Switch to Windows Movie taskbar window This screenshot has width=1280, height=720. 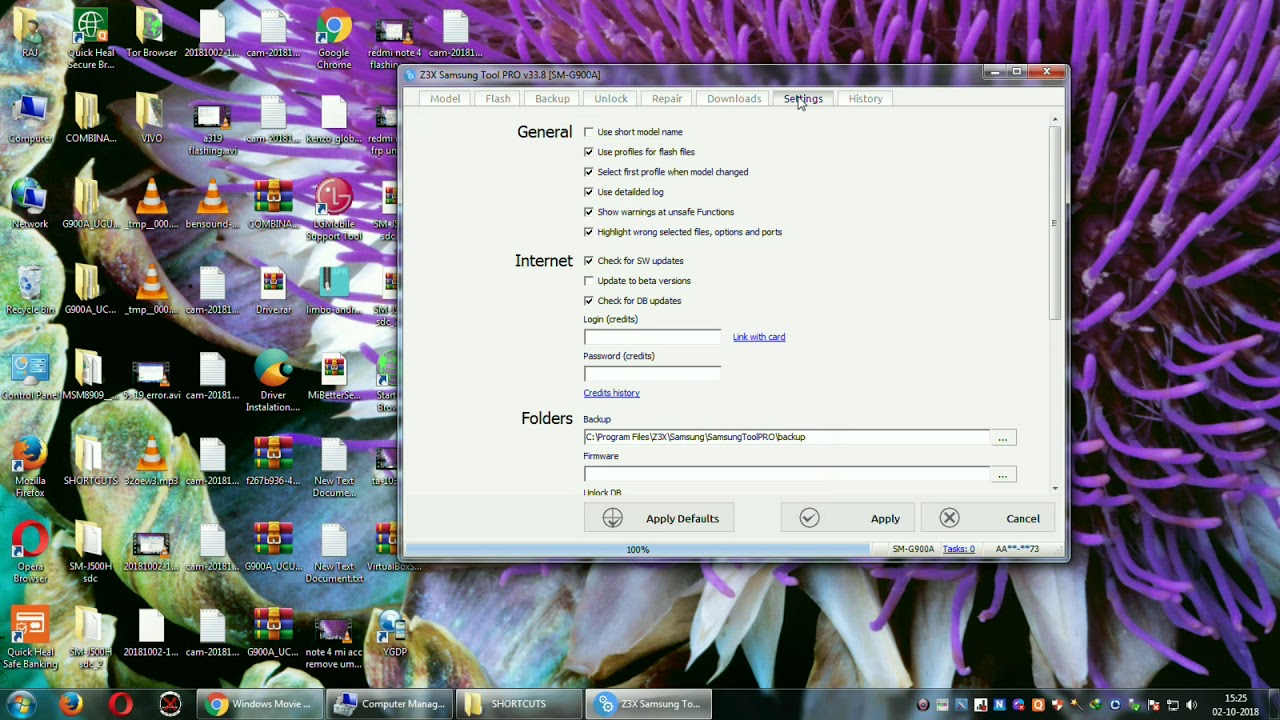260,704
